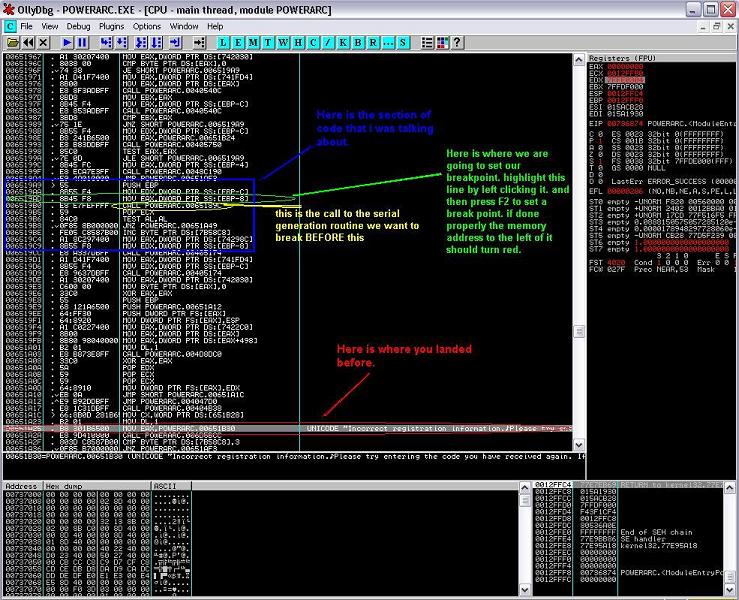Click the Step into toolbar icon
This screenshot has width=739, height=600.
click(106, 43)
